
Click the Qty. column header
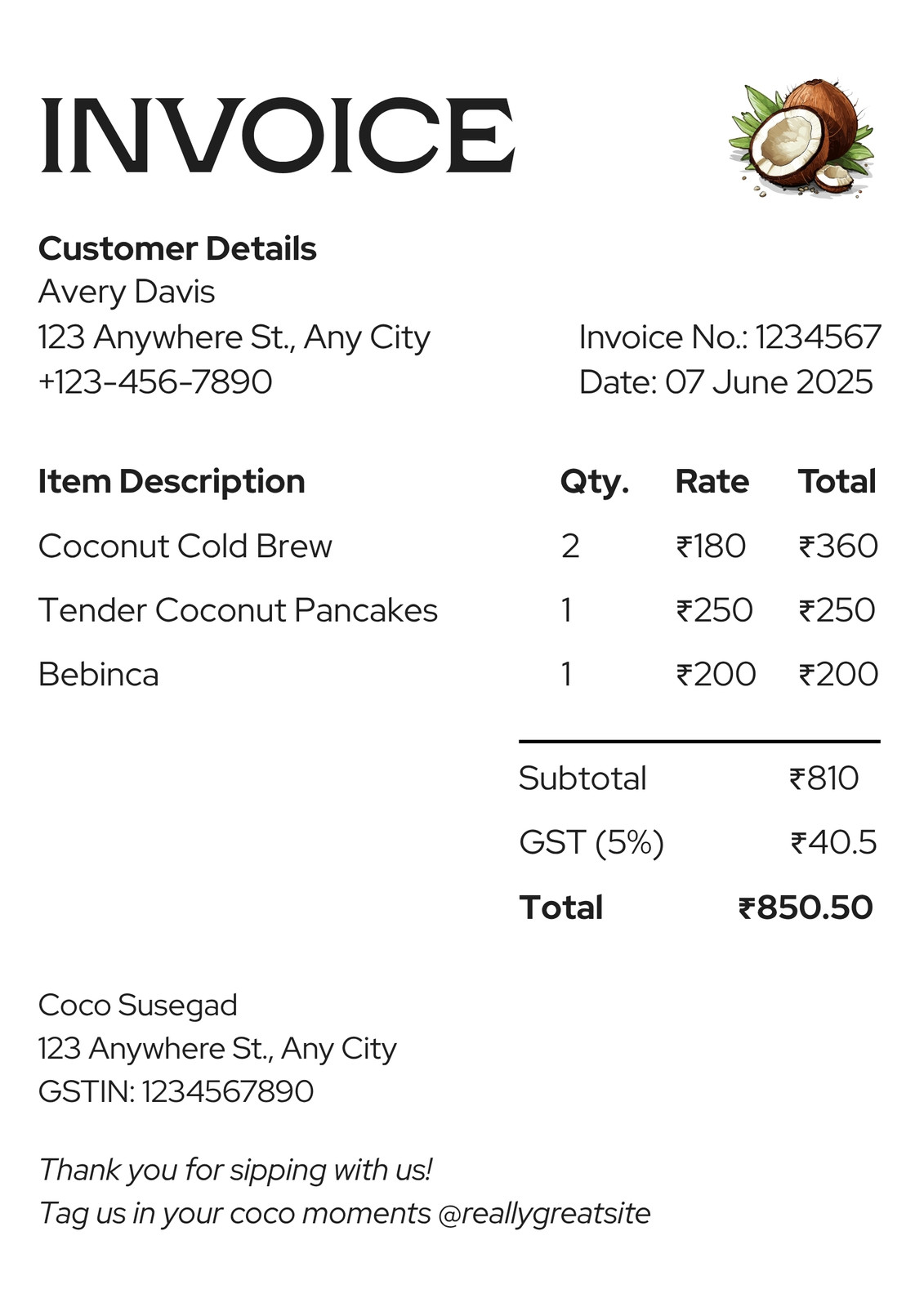(x=595, y=482)
